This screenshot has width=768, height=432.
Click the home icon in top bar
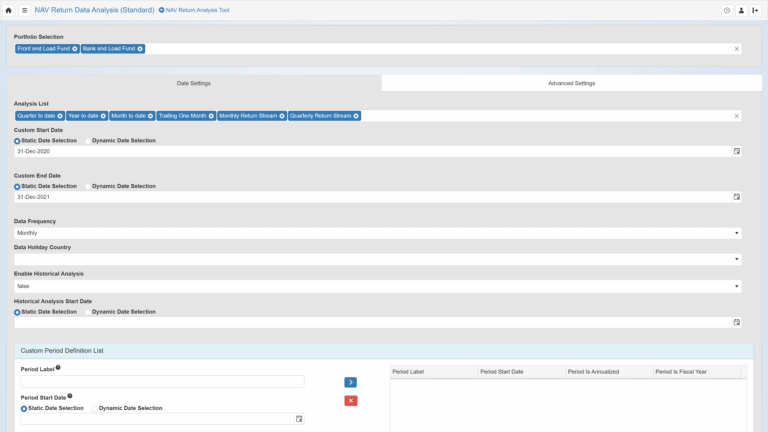[9, 10]
